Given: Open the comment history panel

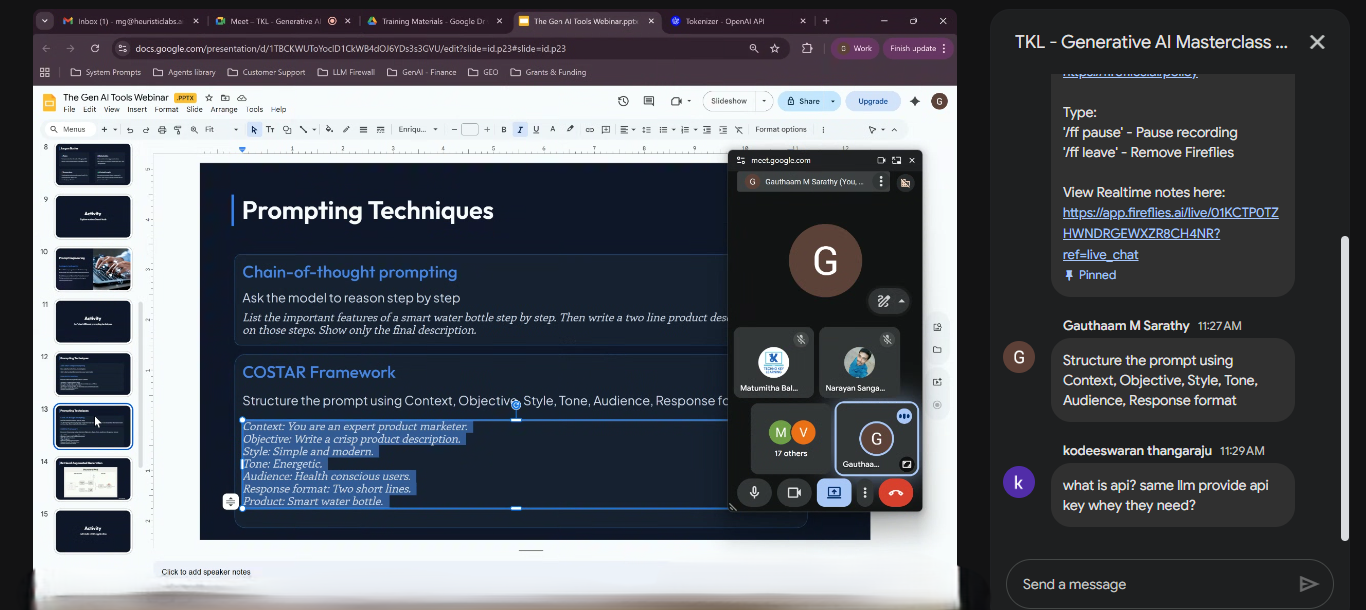Looking at the screenshot, I should pos(649,101).
